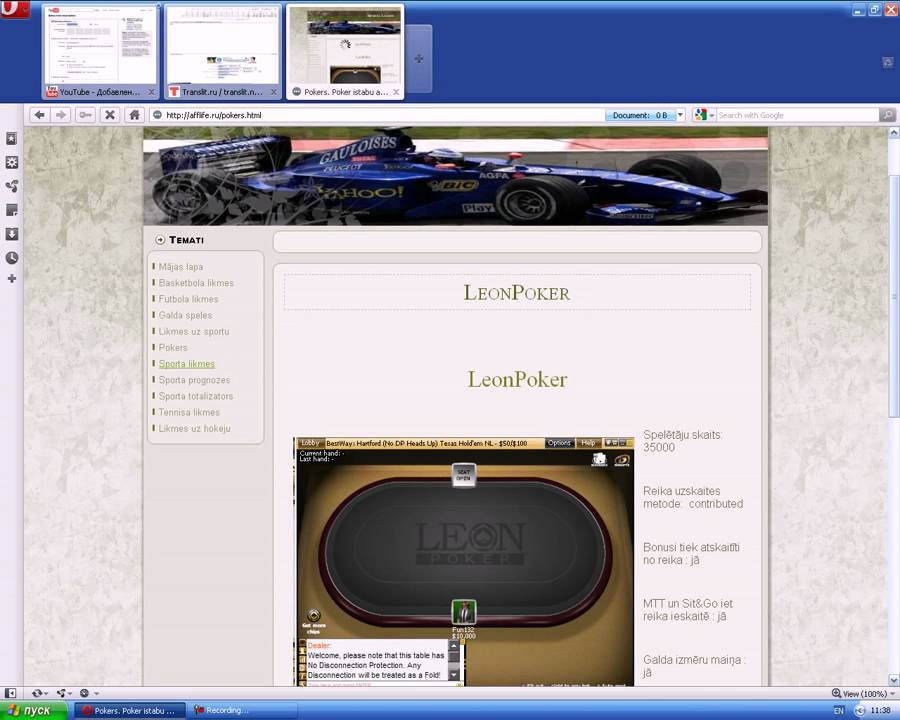Click the page vertical scrollbar thumb
Screen dimensions: 900x720
(x=894, y=296)
